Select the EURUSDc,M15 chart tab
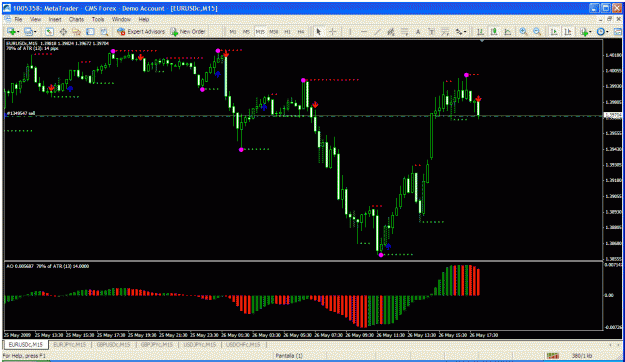Screen dimensions: 625x362 point(26,344)
